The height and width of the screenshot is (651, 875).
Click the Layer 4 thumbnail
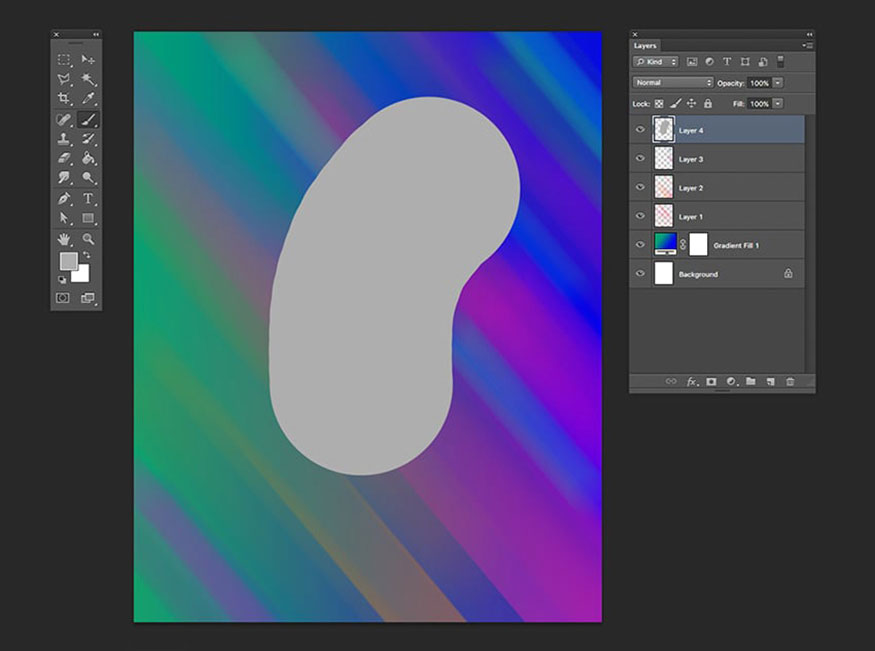[x=664, y=129]
